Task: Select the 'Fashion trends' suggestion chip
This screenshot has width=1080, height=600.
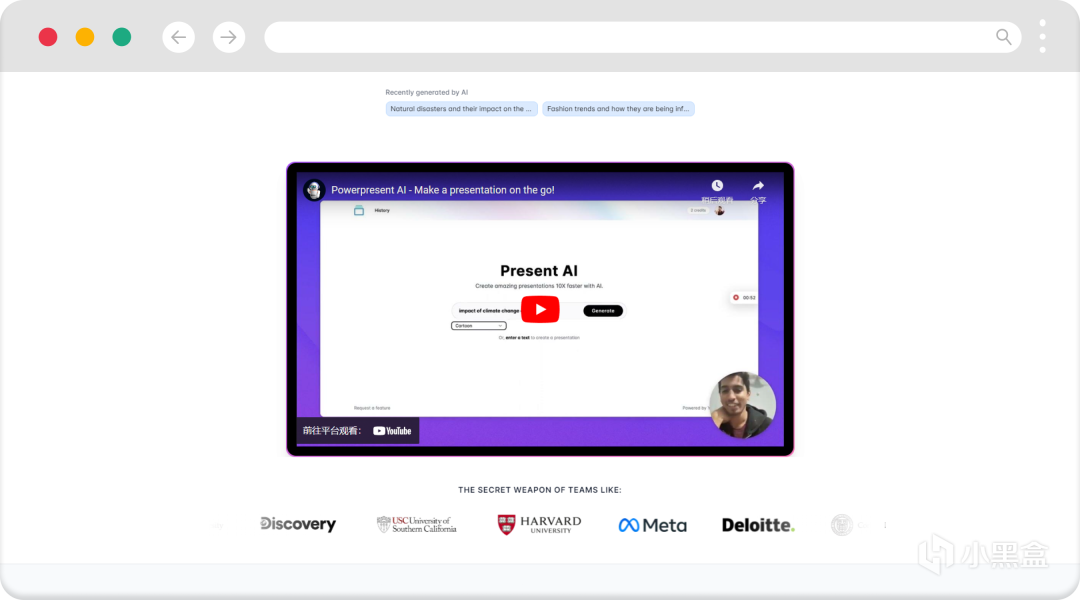Action: click(x=618, y=109)
